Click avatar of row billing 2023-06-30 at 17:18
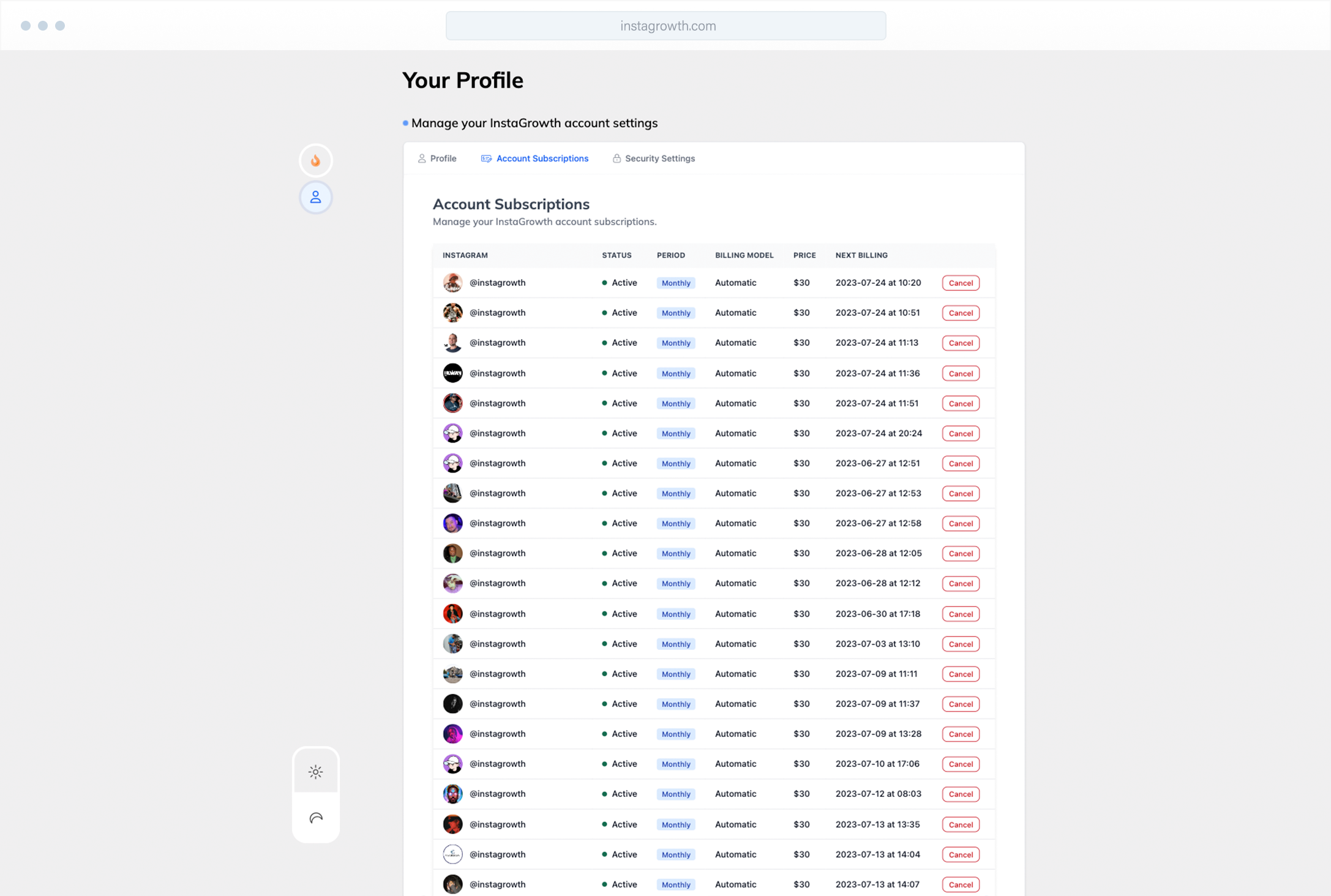This screenshot has height=896, width=1331. (x=452, y=614)
